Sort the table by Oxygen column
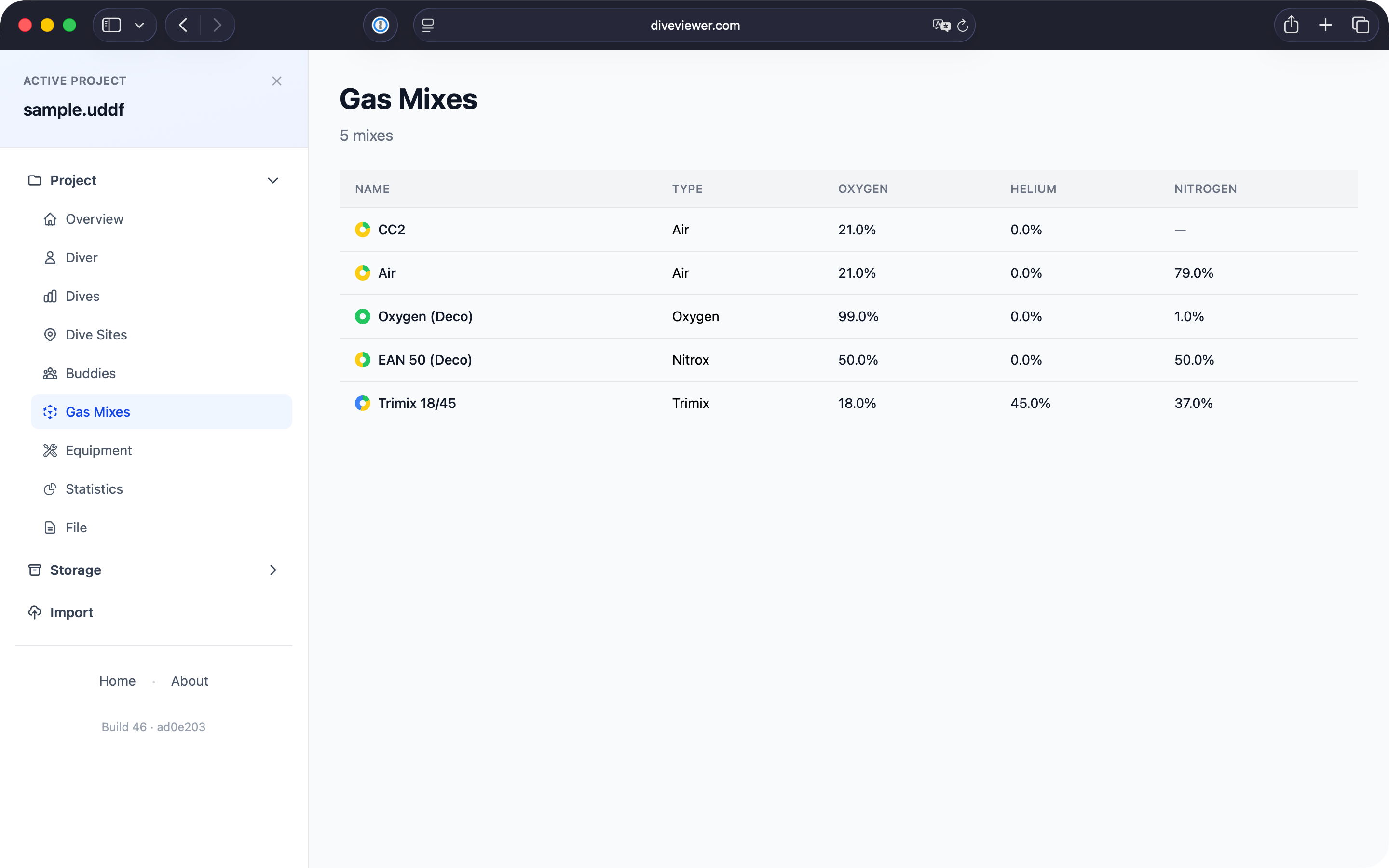 (x=863, y=188)
